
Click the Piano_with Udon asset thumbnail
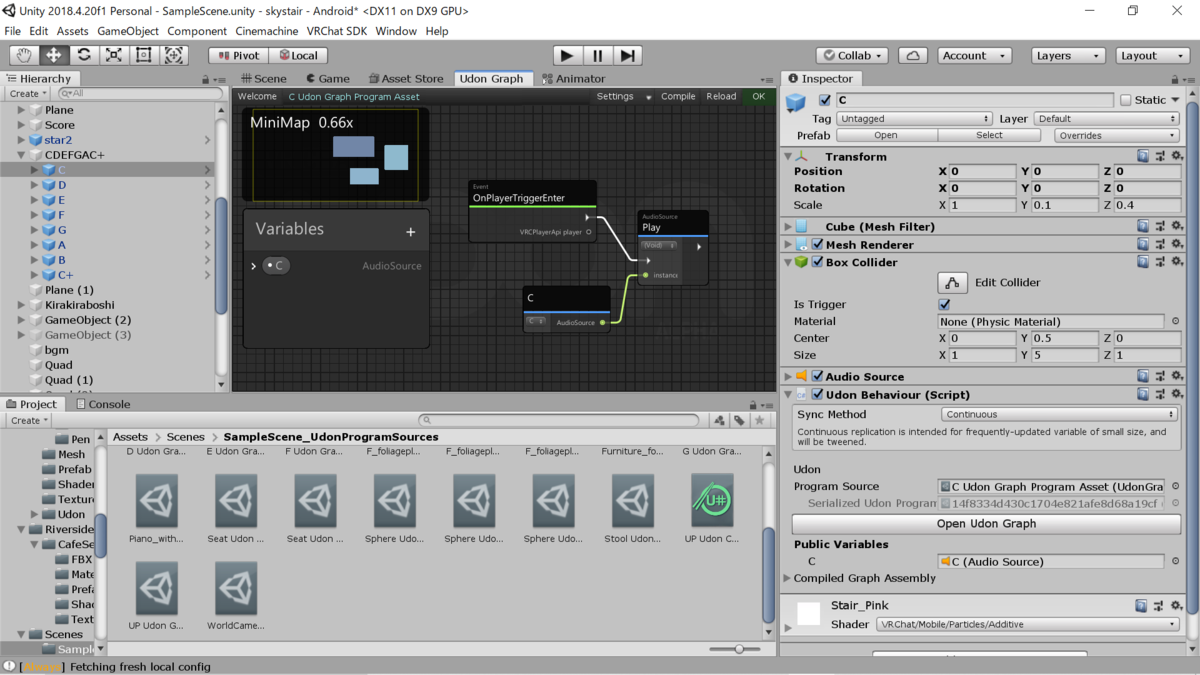(x=156, y=501)
